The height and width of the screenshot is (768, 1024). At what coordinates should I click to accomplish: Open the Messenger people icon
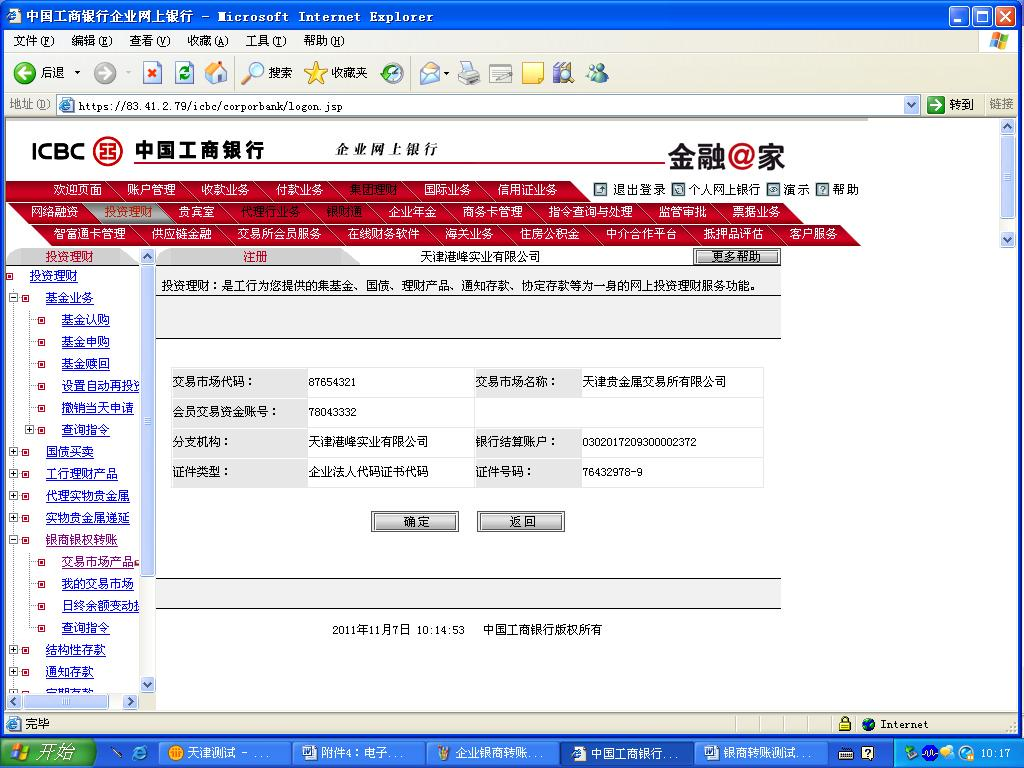pos(597,72)
